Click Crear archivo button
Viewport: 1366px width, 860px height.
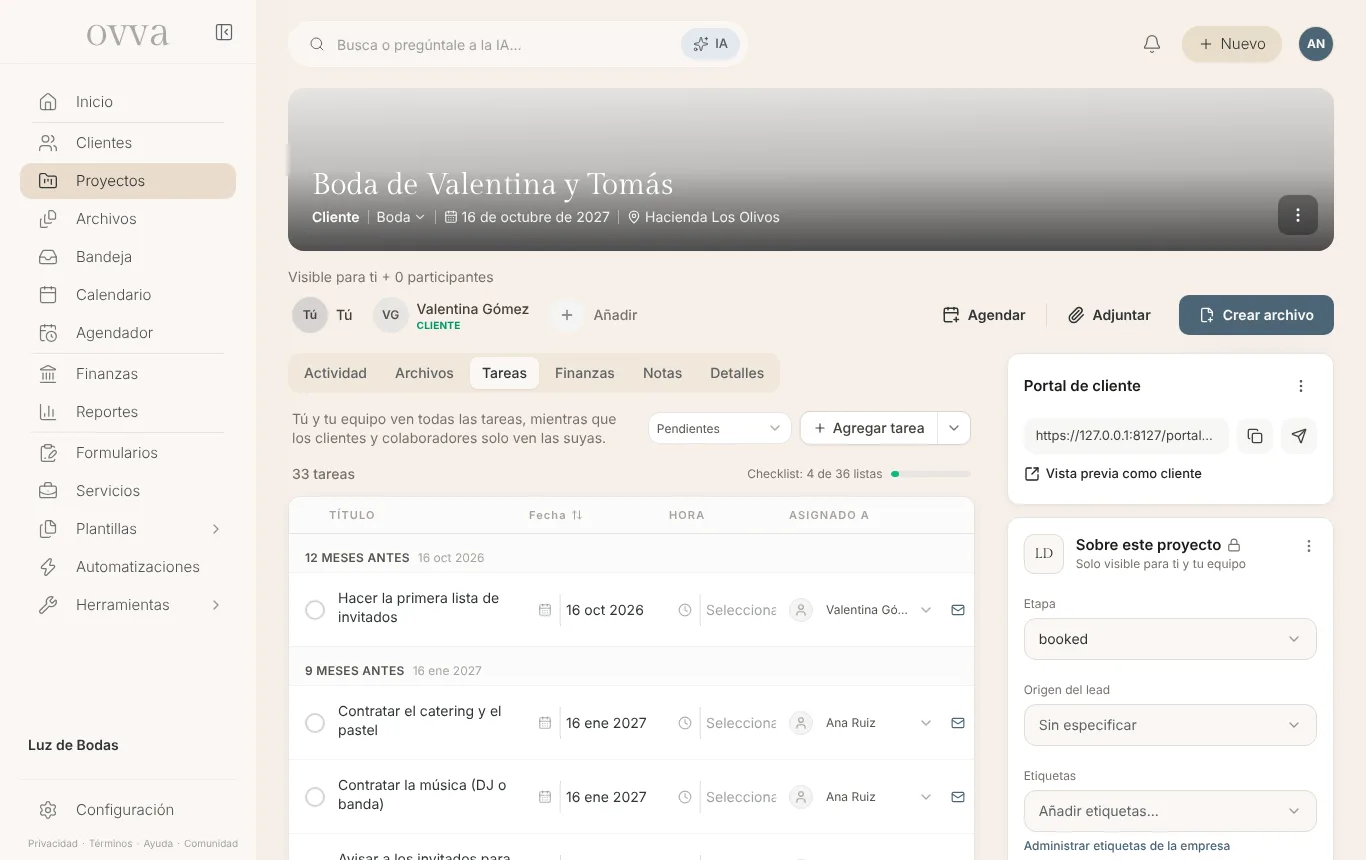coord(1256,315)
